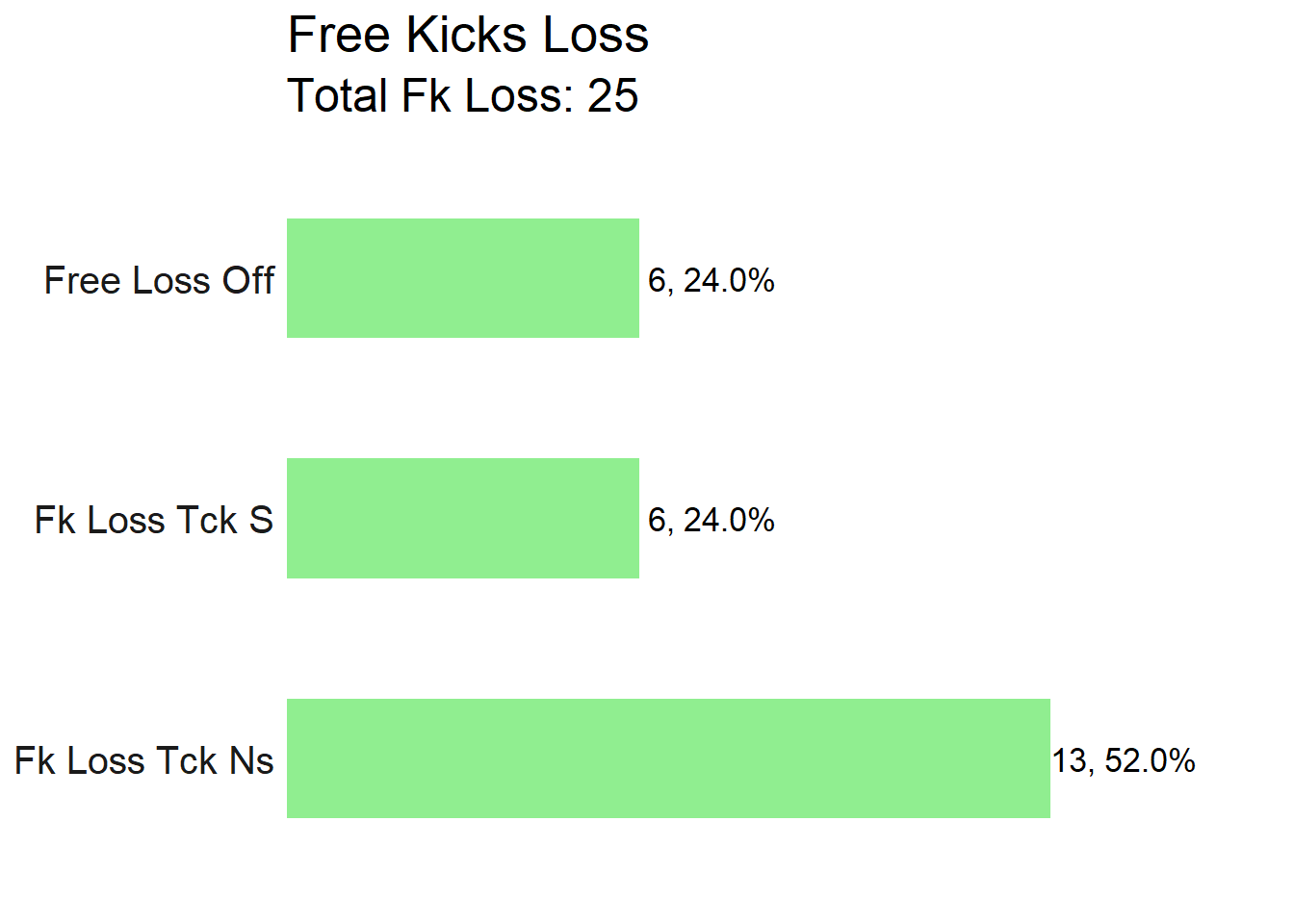
Task: Select the Total Fk Loss: 25 subtitle
Action: pos(463,95)
